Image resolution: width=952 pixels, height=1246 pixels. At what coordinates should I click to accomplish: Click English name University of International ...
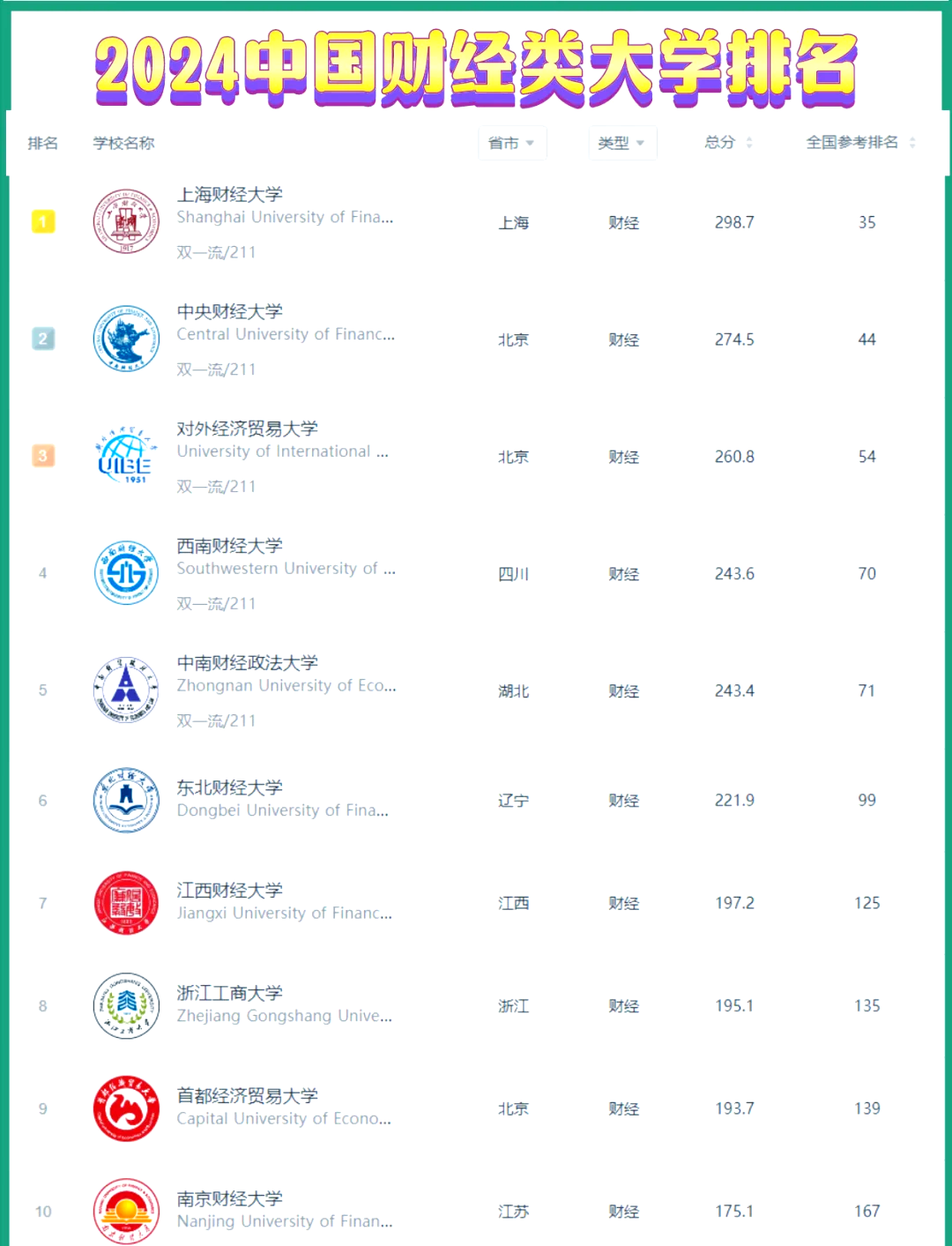[282, 451]
